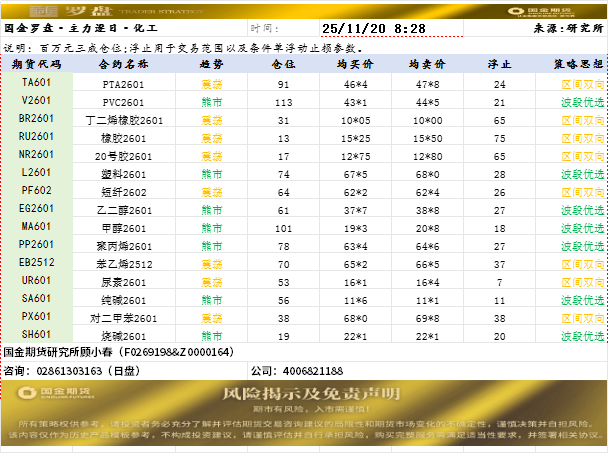The image size is (608, 453).
Task: Select the PP2601 code cell
Action: point(36,244)
